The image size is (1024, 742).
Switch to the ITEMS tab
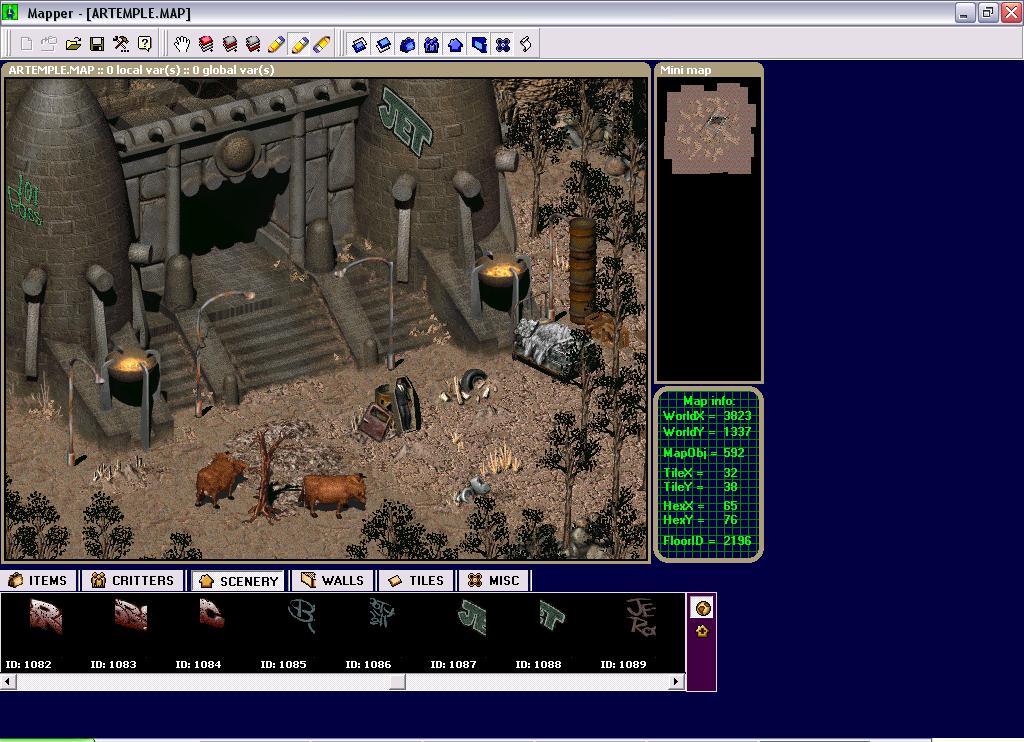click(x=38, y=580)
